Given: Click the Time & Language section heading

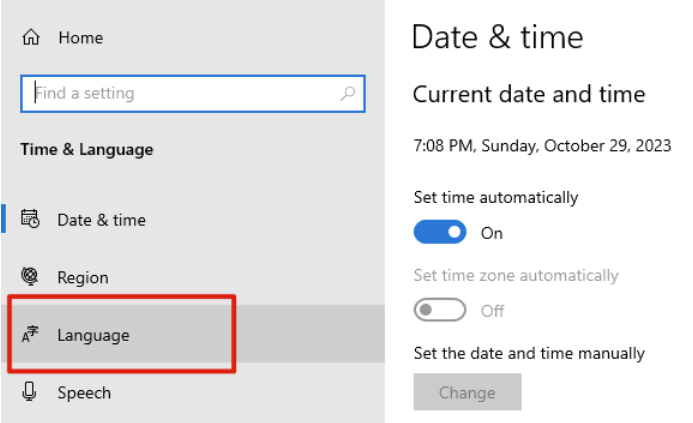Looking at the screenshot, I should click(87, 149).
